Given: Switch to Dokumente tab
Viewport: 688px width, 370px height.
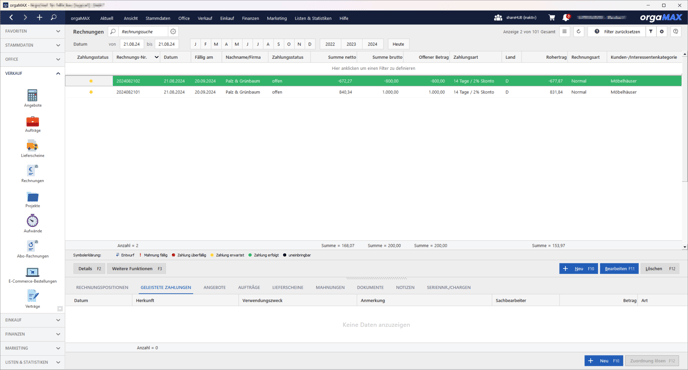Looking at the screenshot, I should (370, 287).
